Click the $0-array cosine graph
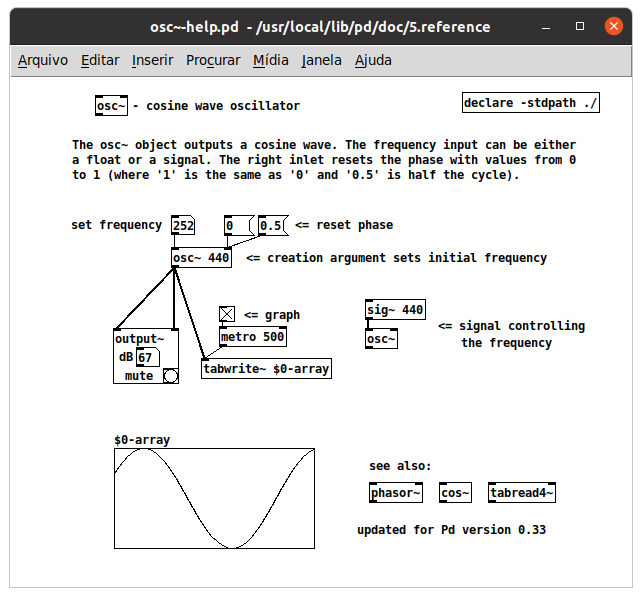 (x=214, y=498)
